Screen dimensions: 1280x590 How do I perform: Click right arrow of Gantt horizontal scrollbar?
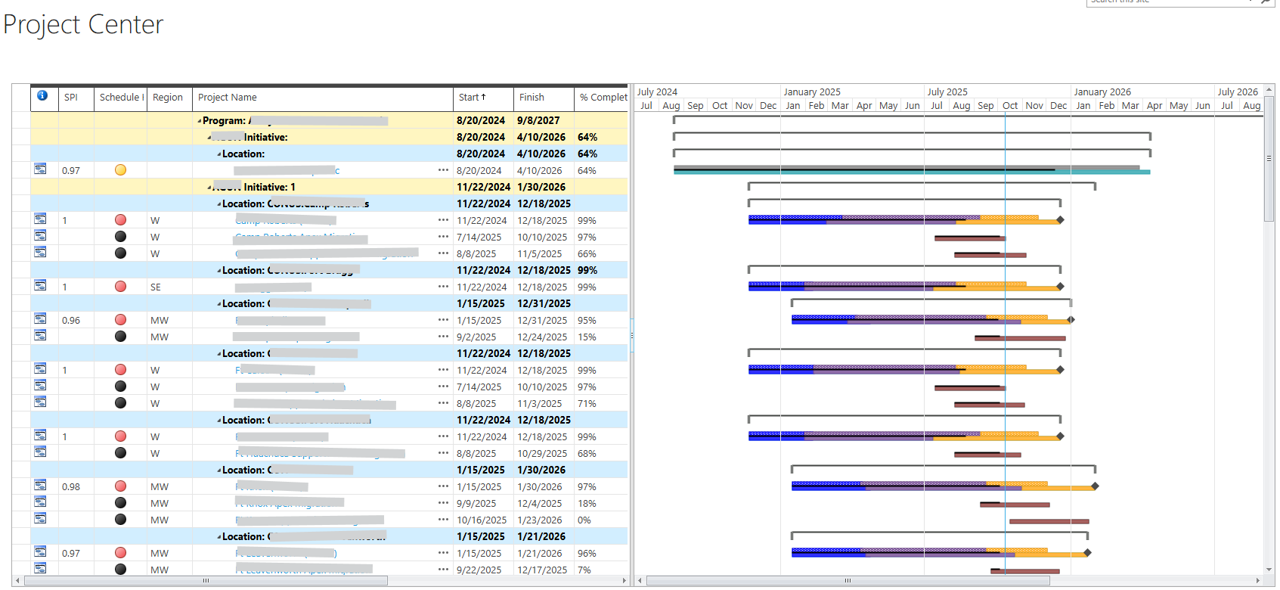(1259, 580)
